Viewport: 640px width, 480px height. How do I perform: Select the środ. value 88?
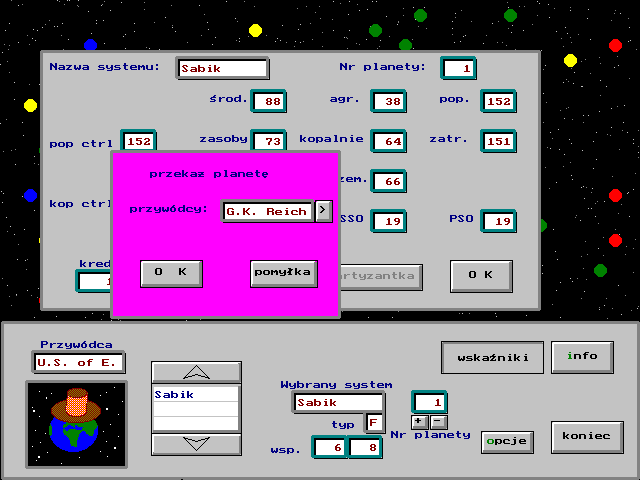pos(269,101)
